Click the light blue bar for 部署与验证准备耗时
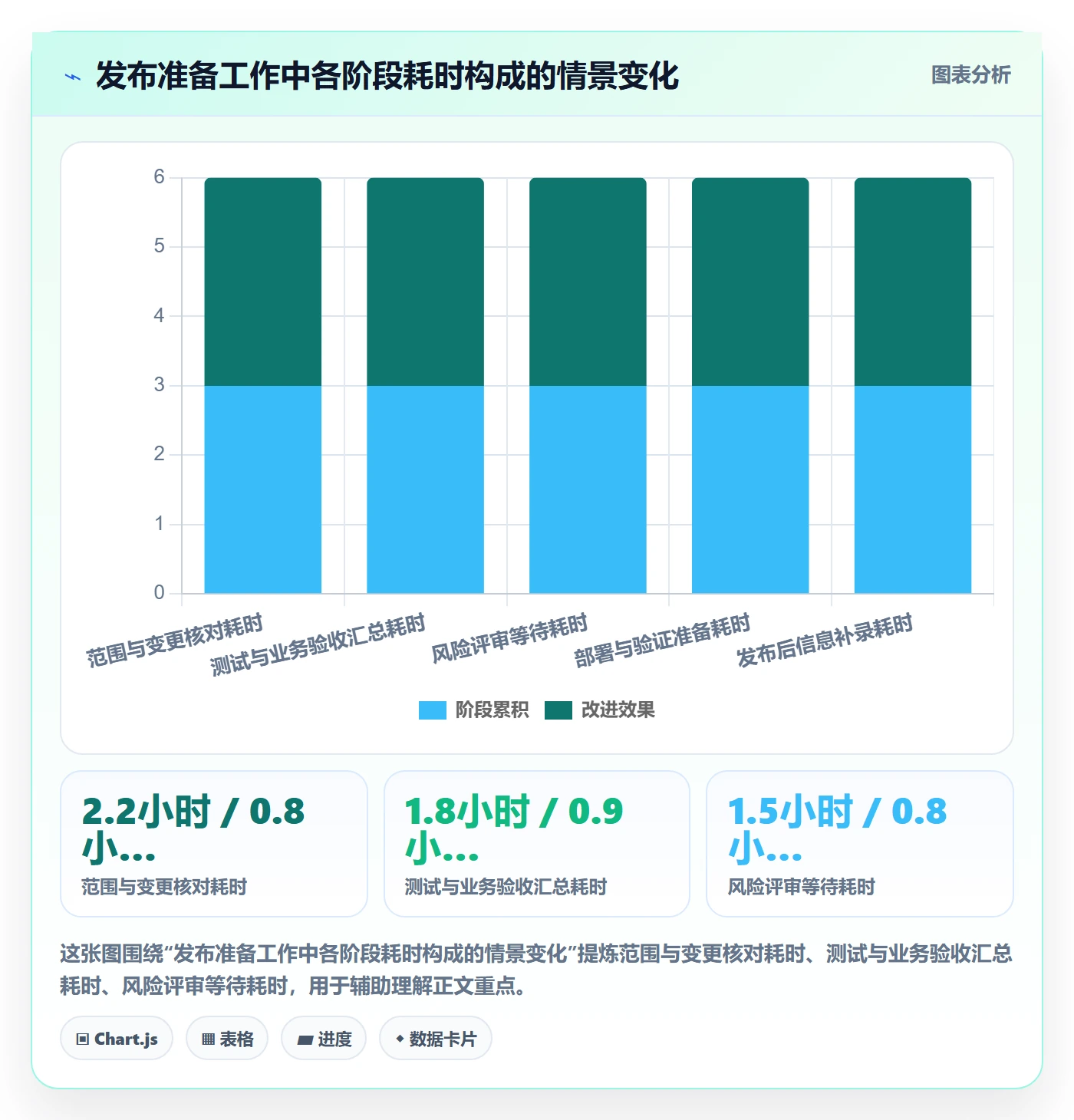 (750, 489)
